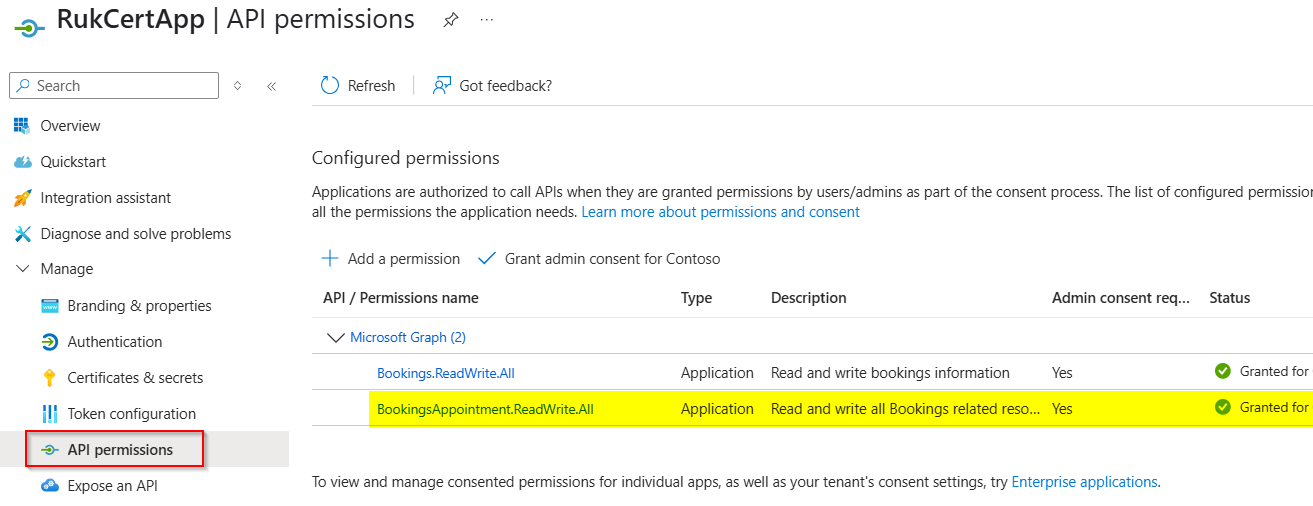
Task: Click the RukCertApp application logo icon
Action: (x=29, y=27)
